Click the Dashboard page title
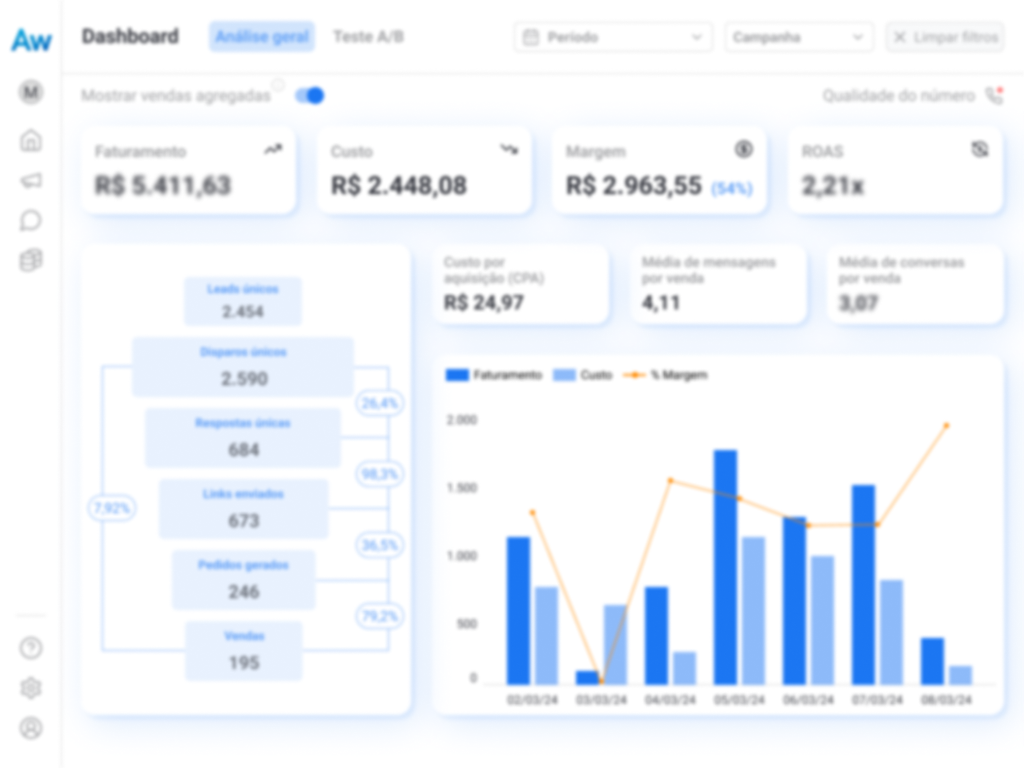Viewport: 1024px width, 768px height. click(x=130, y=37)
